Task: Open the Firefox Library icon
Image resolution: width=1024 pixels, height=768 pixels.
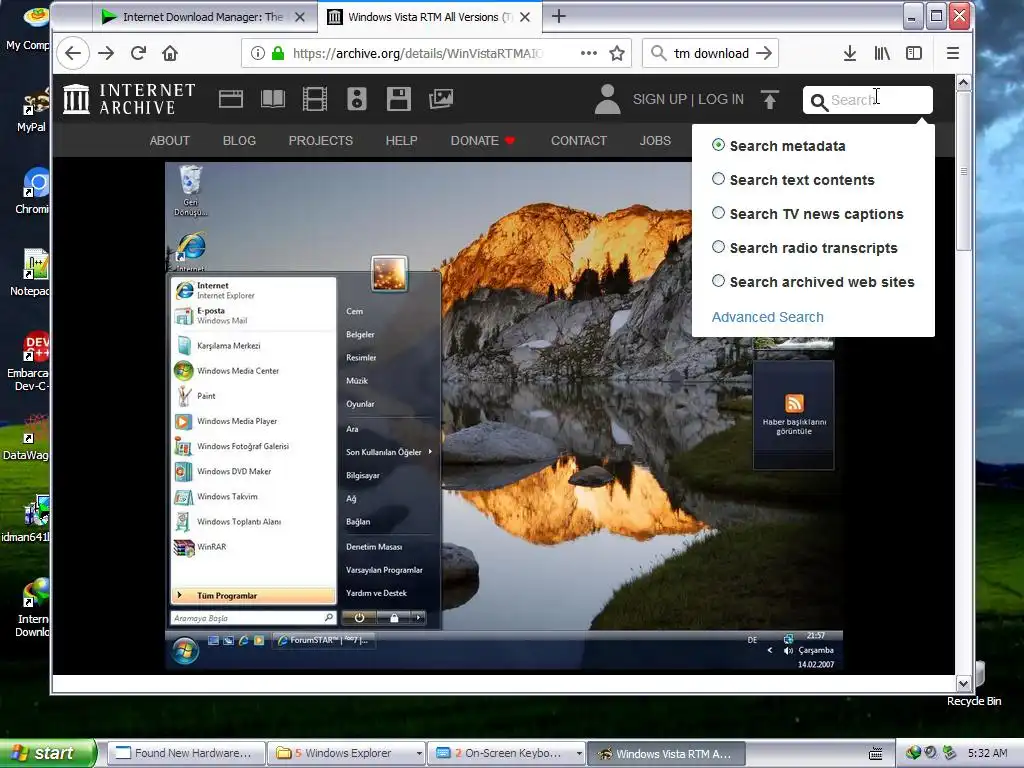Action: click(x=882, y=54)
